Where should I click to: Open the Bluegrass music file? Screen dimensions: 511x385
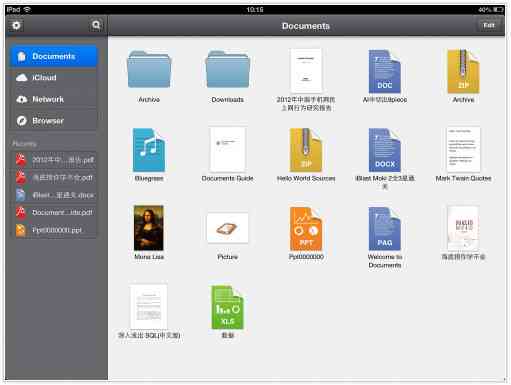point(149,150)
